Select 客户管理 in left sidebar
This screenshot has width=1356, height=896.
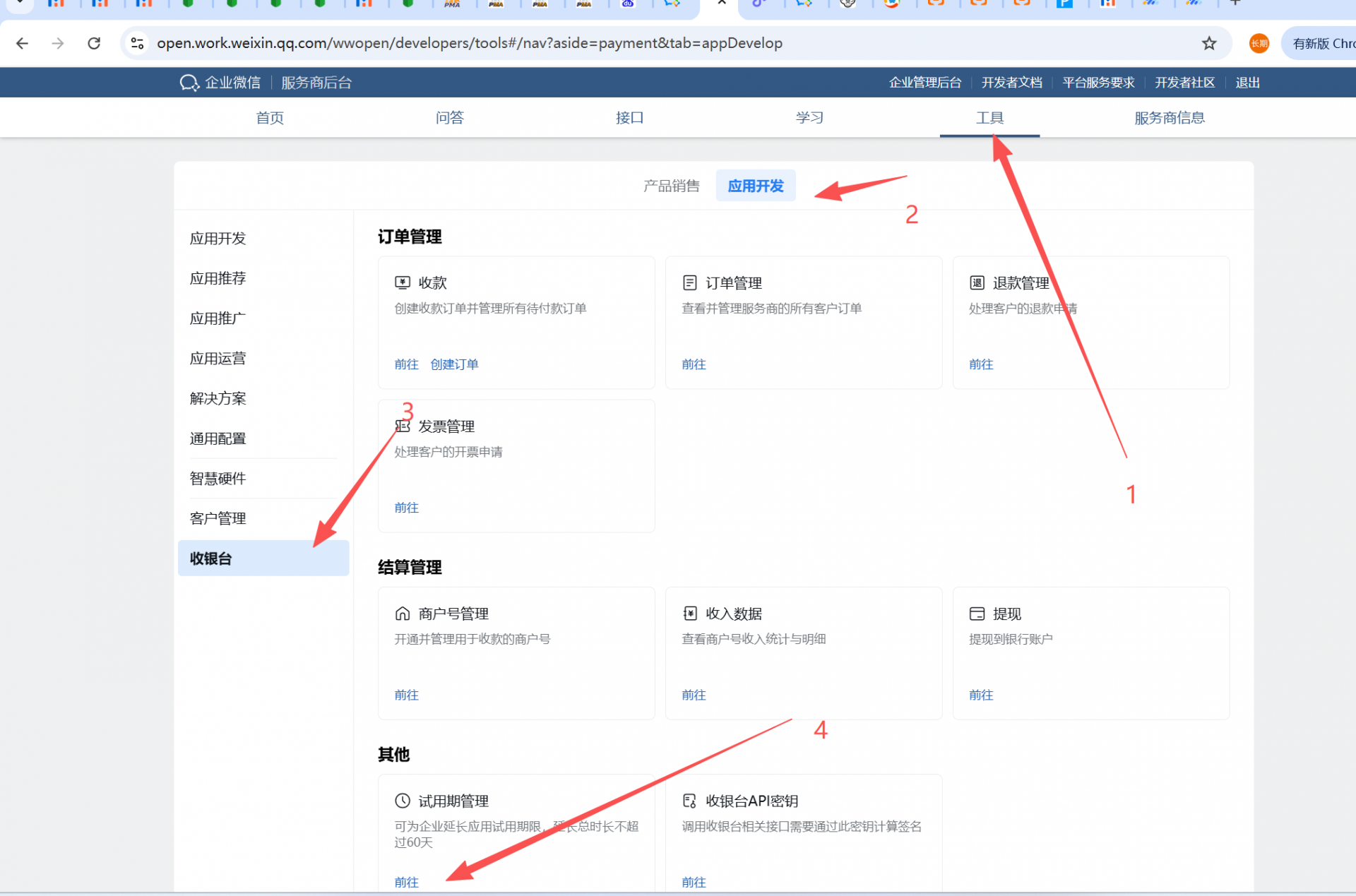pos(218,518)
